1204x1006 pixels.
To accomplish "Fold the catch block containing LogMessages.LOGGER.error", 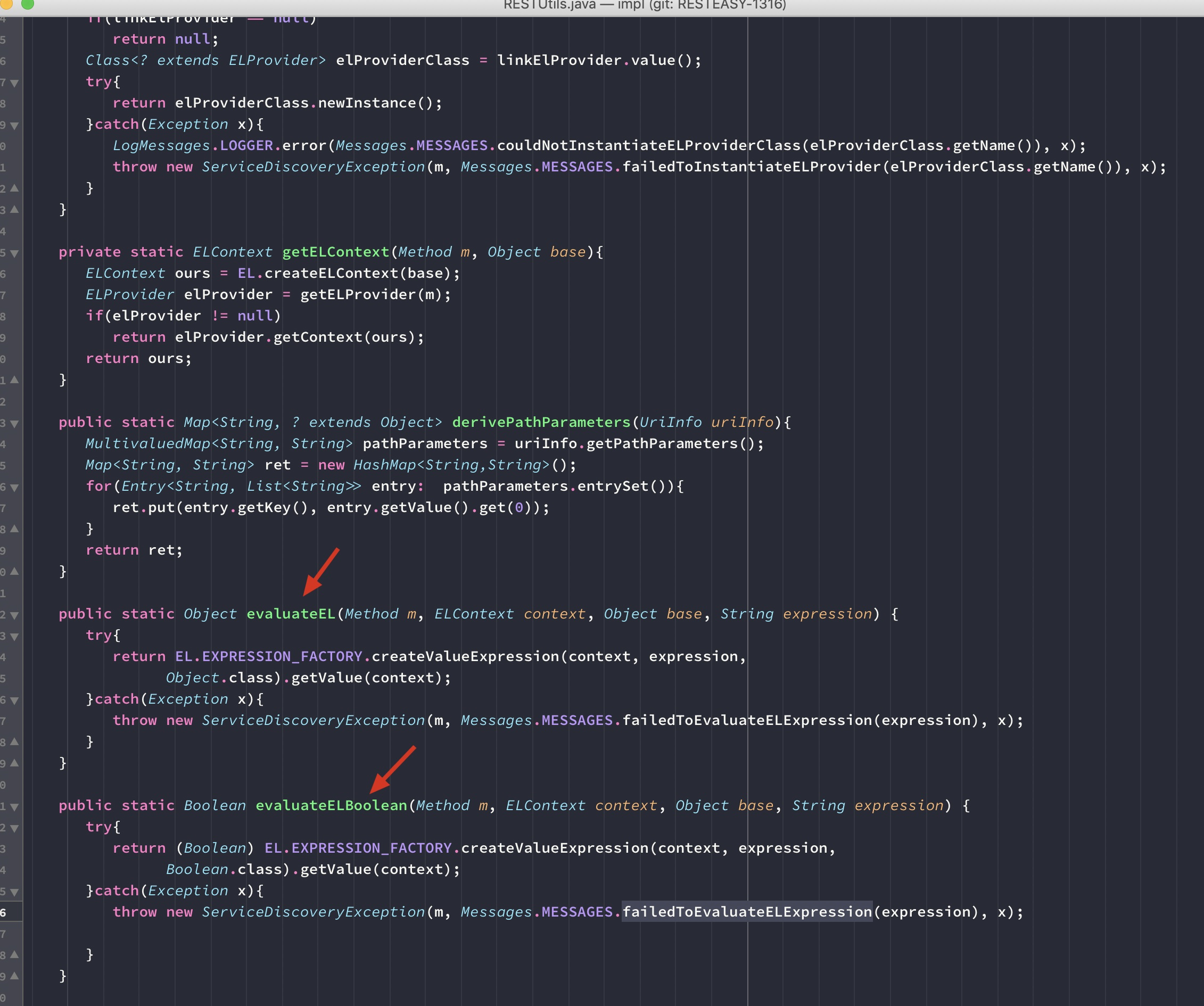I will tap(14, 125).
